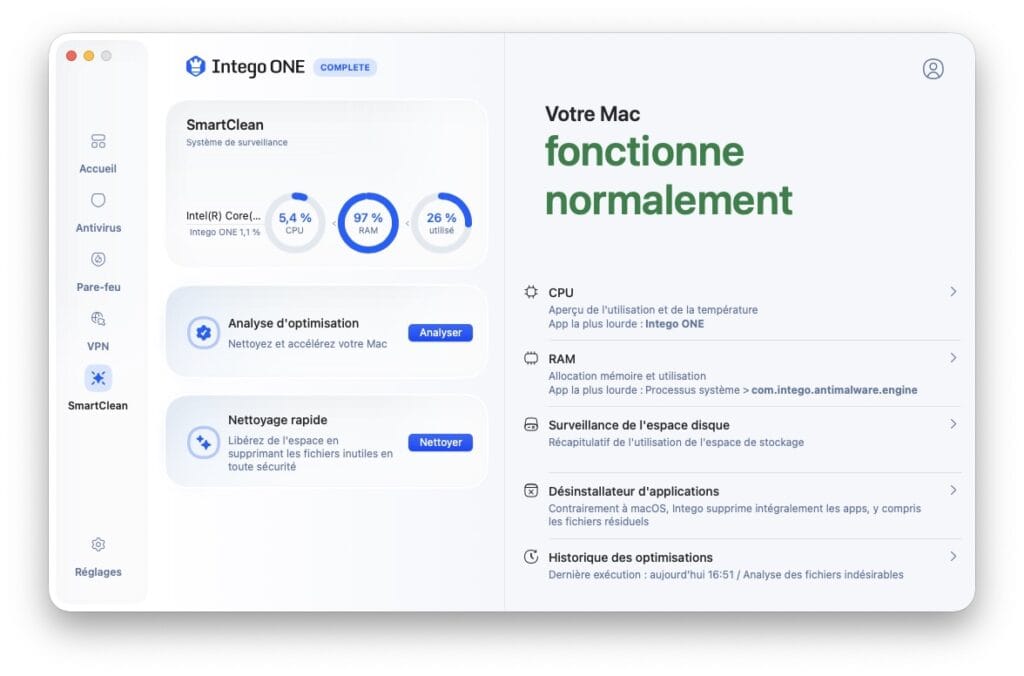Open Surveillance de l'espace disque title

[639, 425]
